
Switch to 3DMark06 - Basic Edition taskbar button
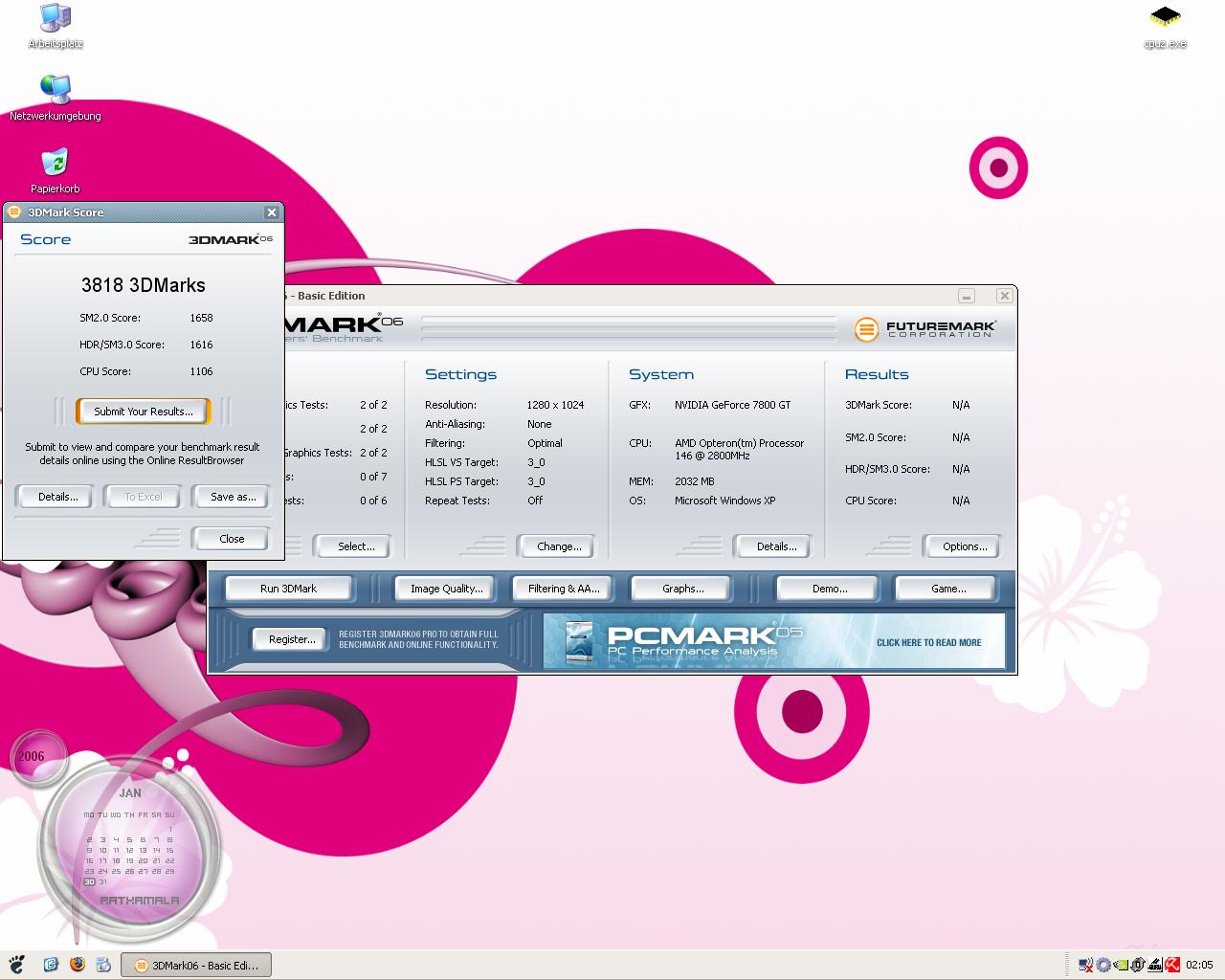tap(196, 965)
